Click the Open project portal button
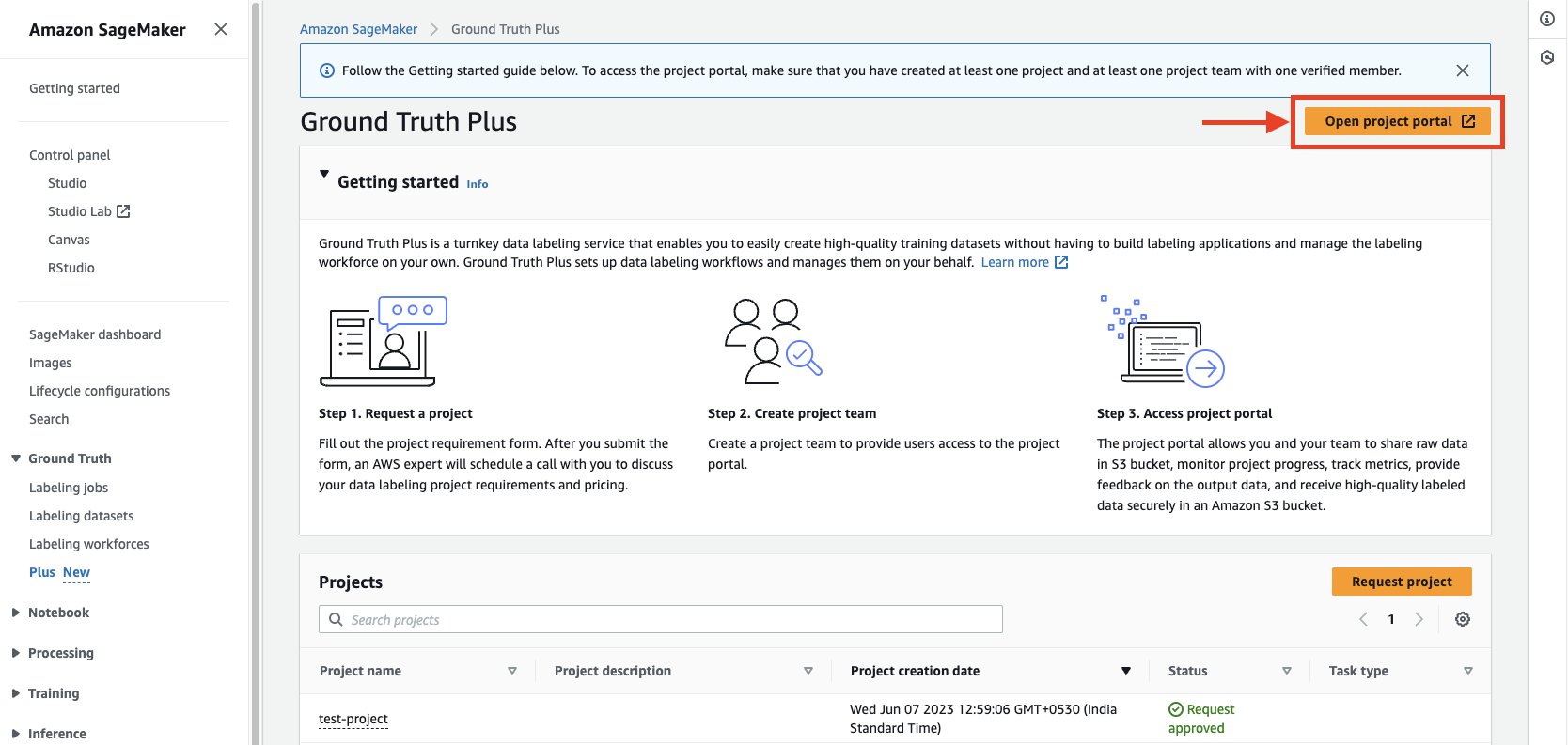Image resolution: width=1568 pixels, height=745 pixels. 1398,121
